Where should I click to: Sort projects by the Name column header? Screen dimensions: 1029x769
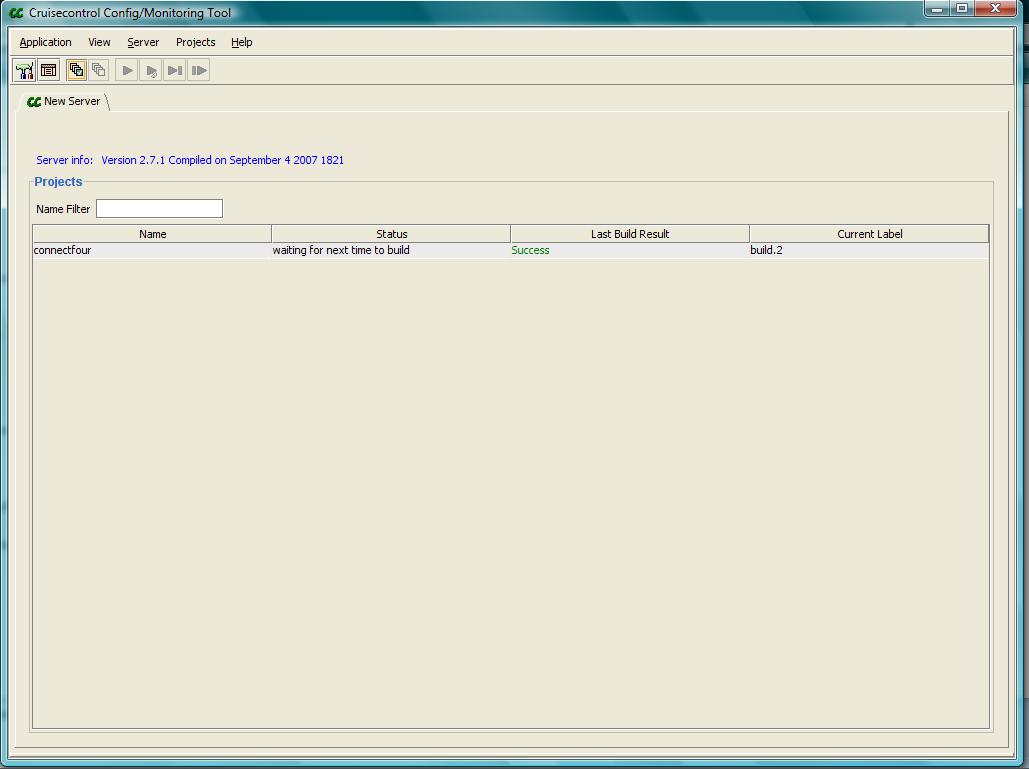pos(152,234)
